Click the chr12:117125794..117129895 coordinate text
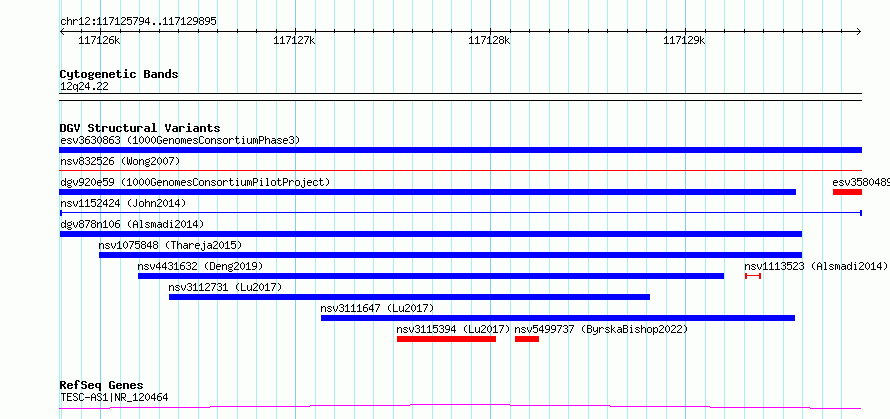 tap(138, 22)
